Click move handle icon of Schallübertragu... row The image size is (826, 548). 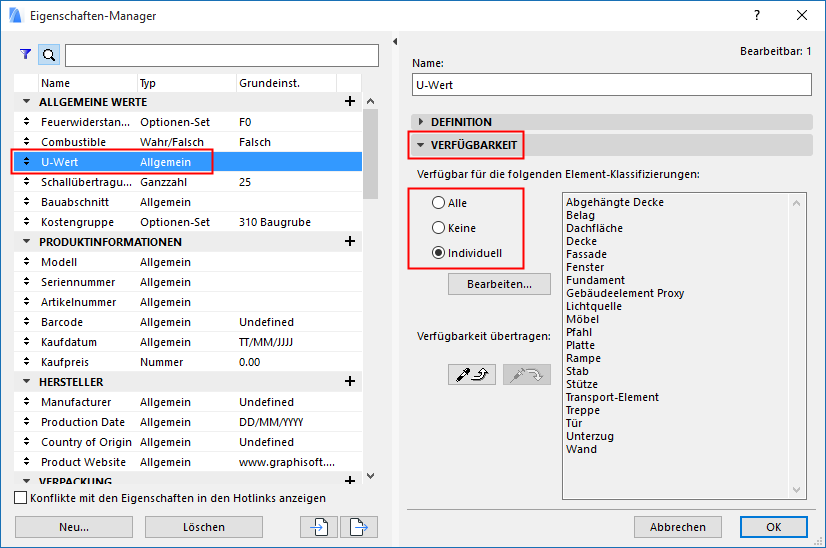[x=26, y=182]
